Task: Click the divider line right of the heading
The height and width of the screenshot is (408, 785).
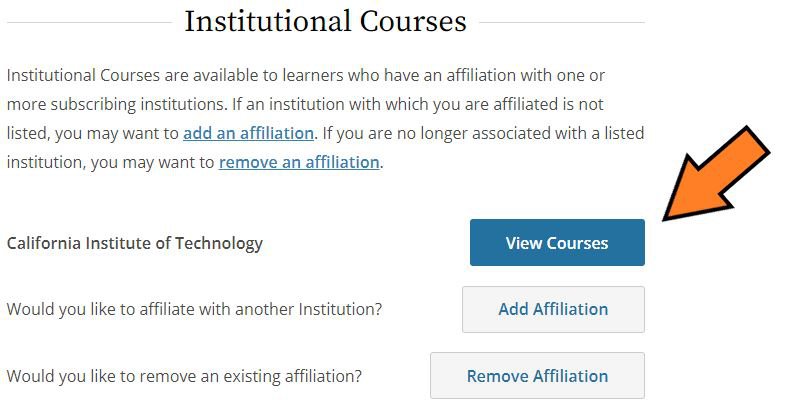Action: (562, 22)
